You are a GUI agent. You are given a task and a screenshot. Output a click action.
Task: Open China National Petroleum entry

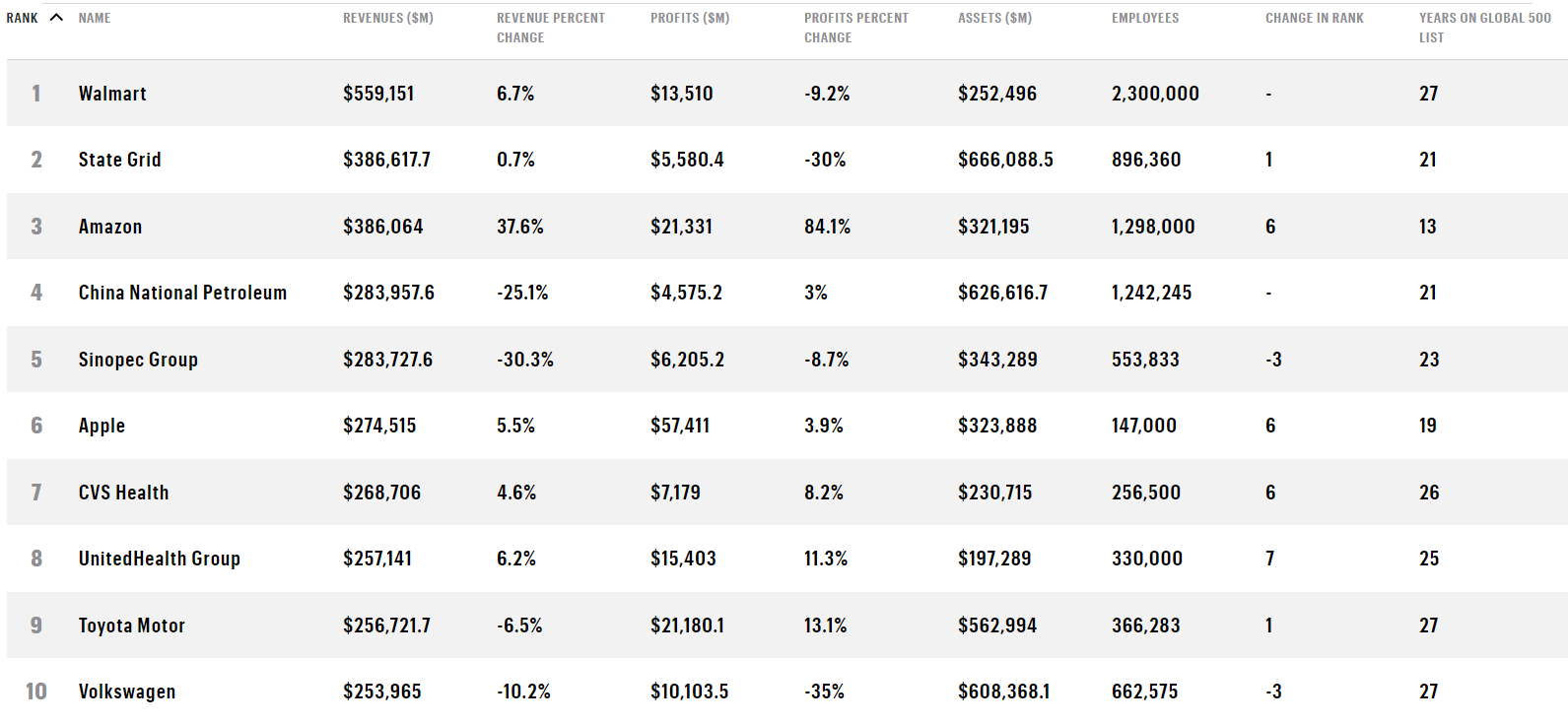pyautogui.click(x=182, y=293)
